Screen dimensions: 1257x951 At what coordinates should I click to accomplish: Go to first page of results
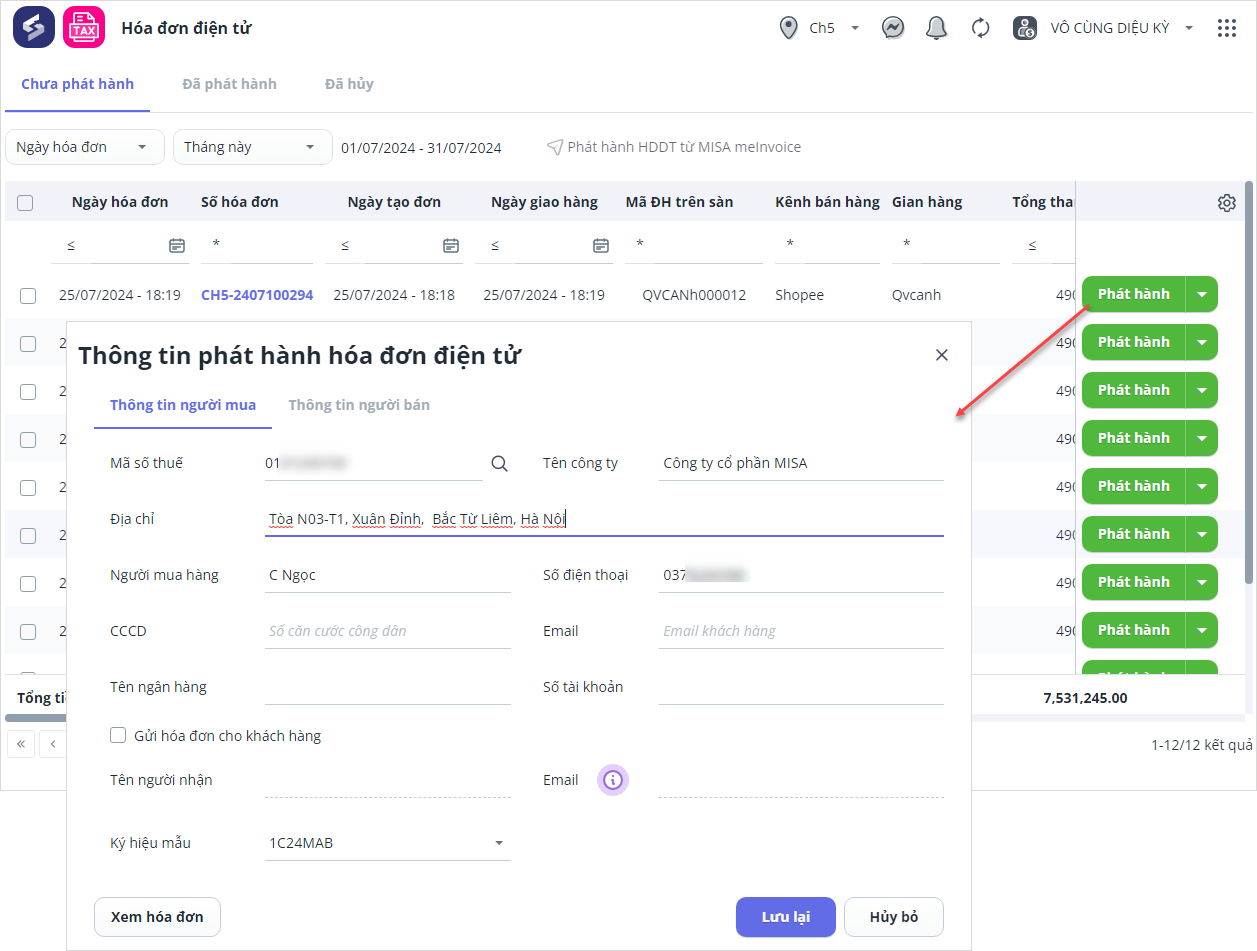coord(21,744)
